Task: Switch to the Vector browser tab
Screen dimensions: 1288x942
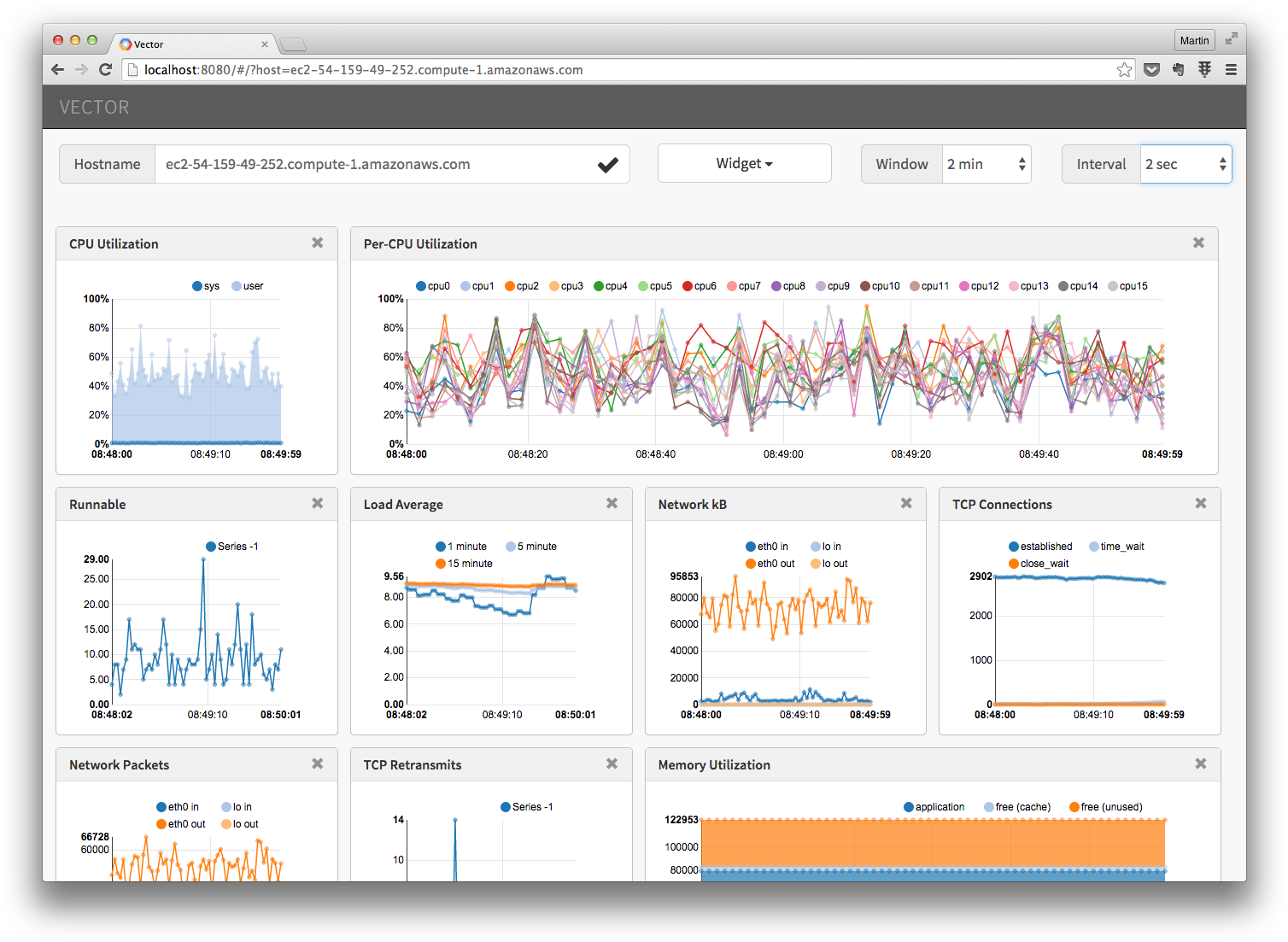Action: point(188,44)
